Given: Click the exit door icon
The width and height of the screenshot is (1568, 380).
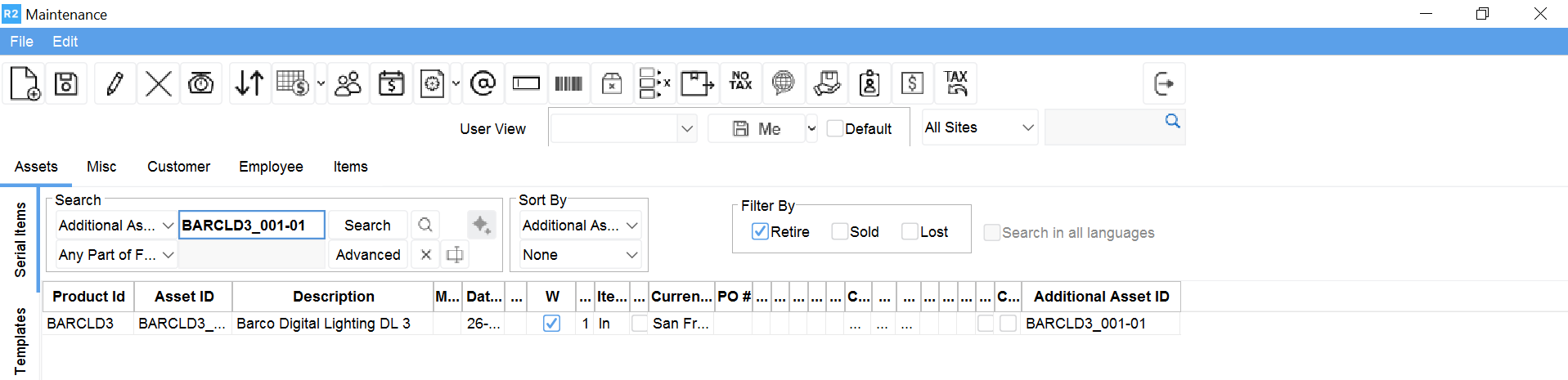Looking at the screenshot, I should tap(1163, 83).
